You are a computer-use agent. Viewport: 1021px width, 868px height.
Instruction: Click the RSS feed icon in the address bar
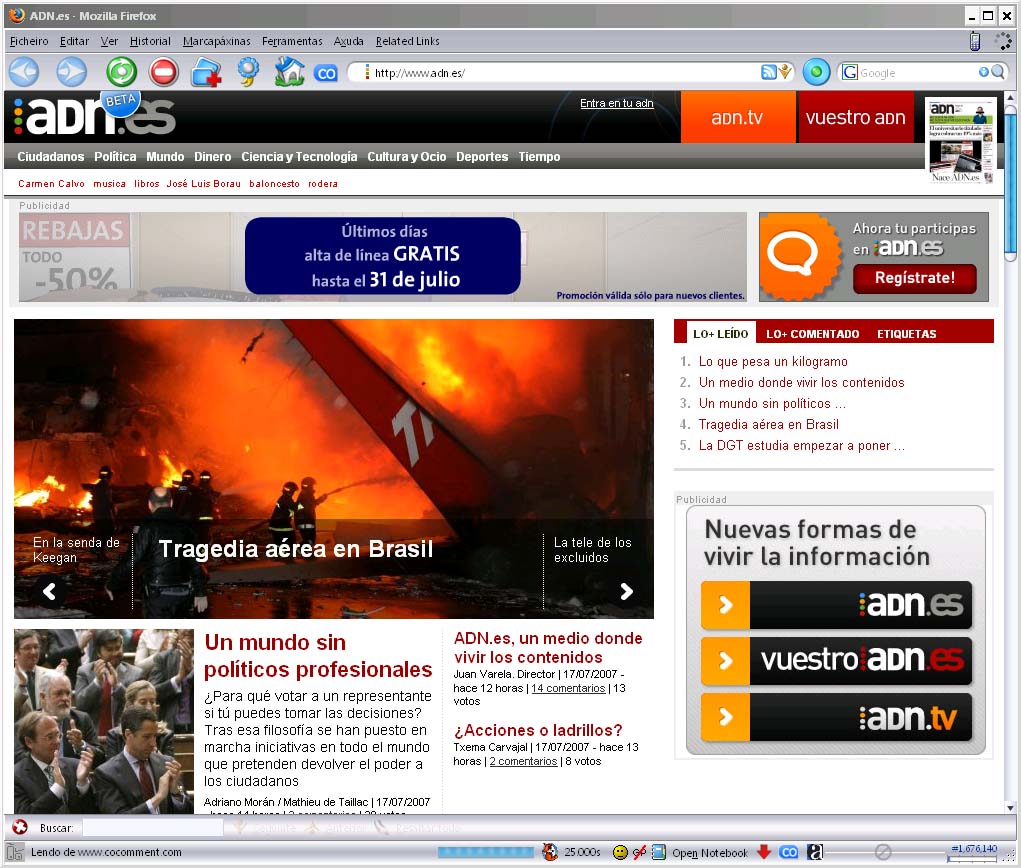[768, 72]
